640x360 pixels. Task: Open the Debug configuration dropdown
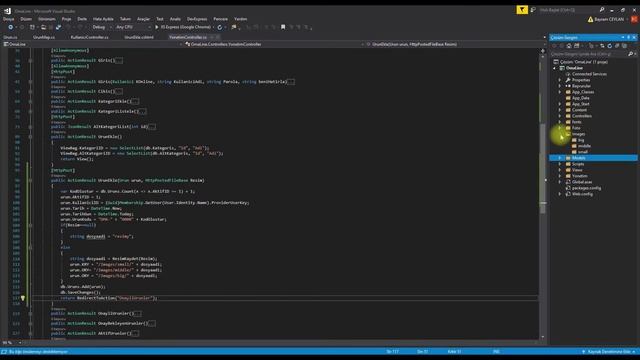click(102, 27)
